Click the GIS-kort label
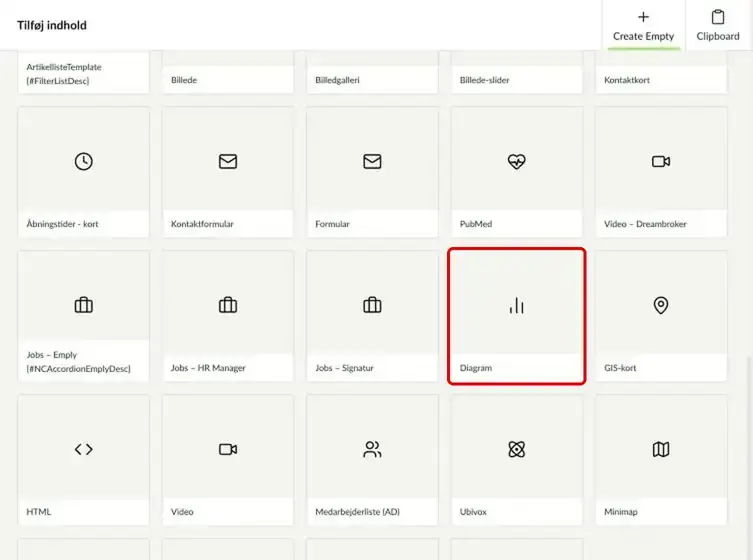The width and height of the screenshot is (753, 560). click(620, 368)
